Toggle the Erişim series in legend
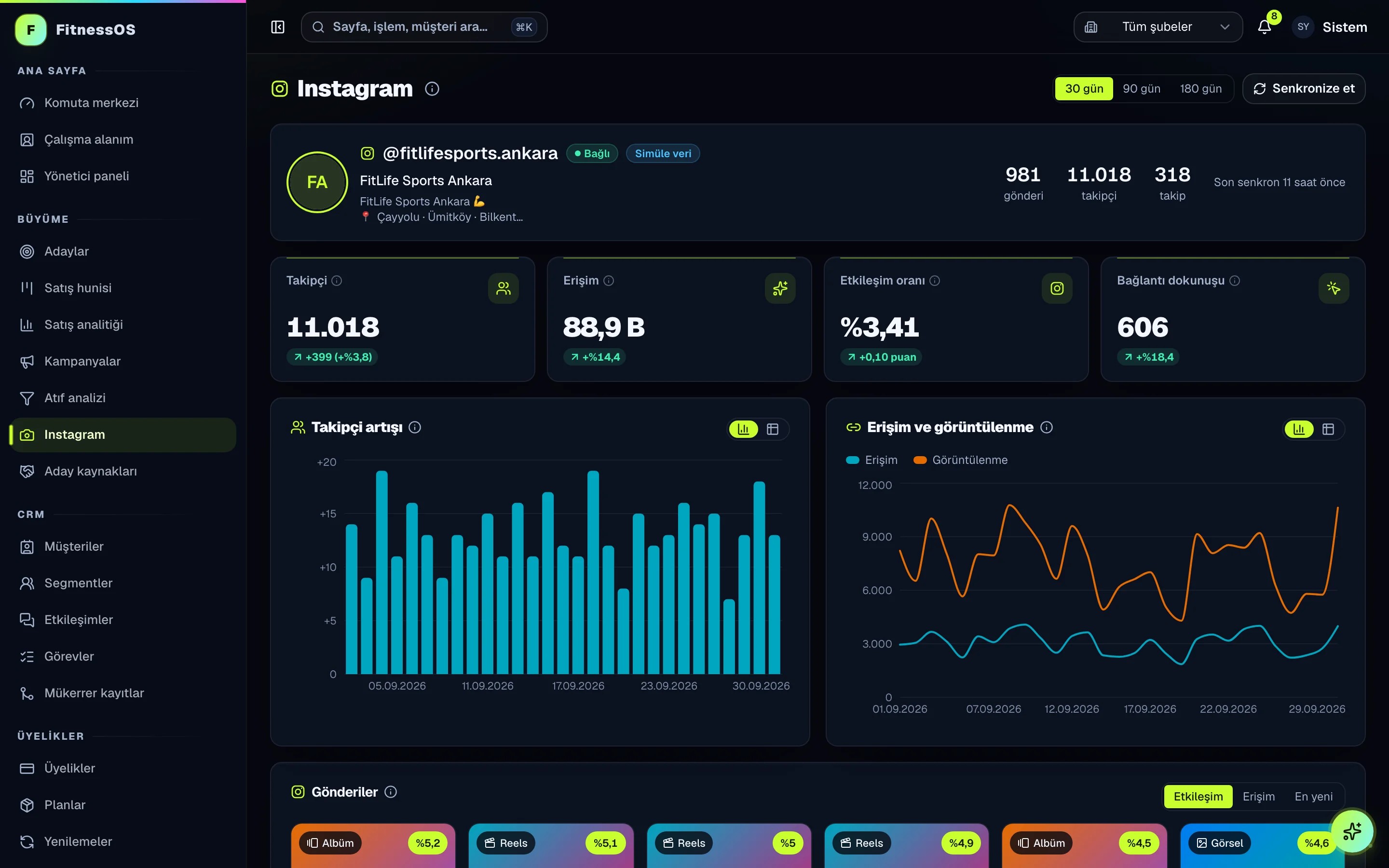 point(872,461)
